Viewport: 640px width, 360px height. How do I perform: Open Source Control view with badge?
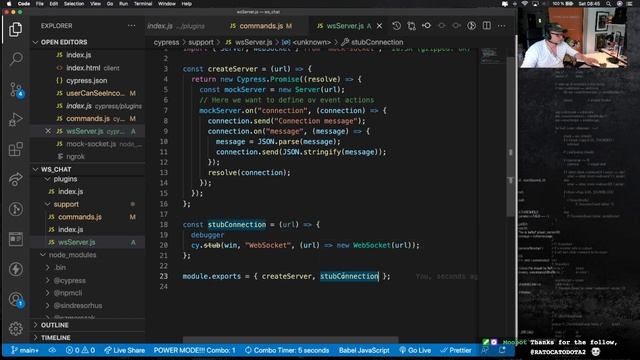tap(16, 89)
